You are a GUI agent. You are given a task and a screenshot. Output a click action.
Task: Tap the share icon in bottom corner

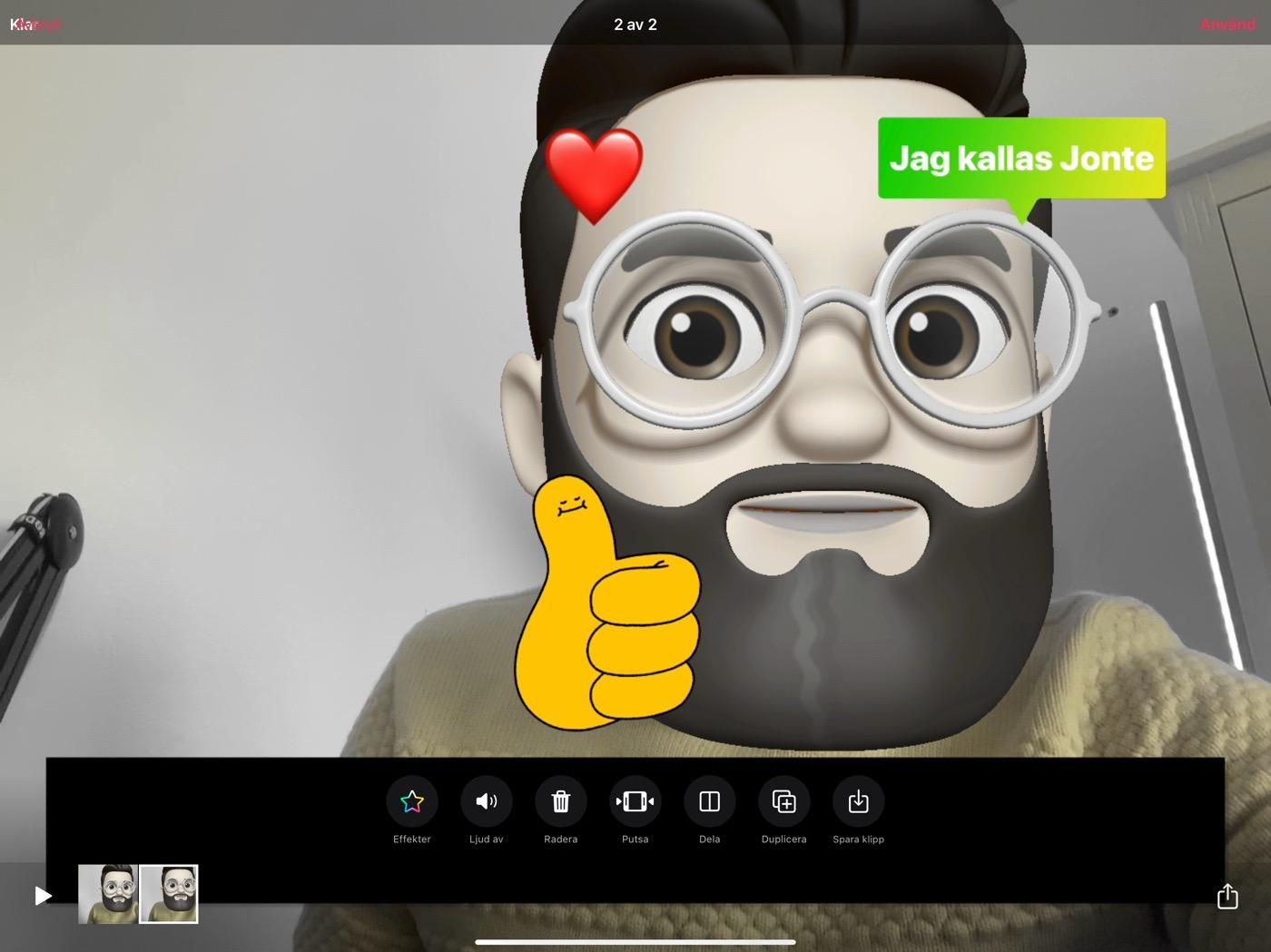pos(1227,896)
